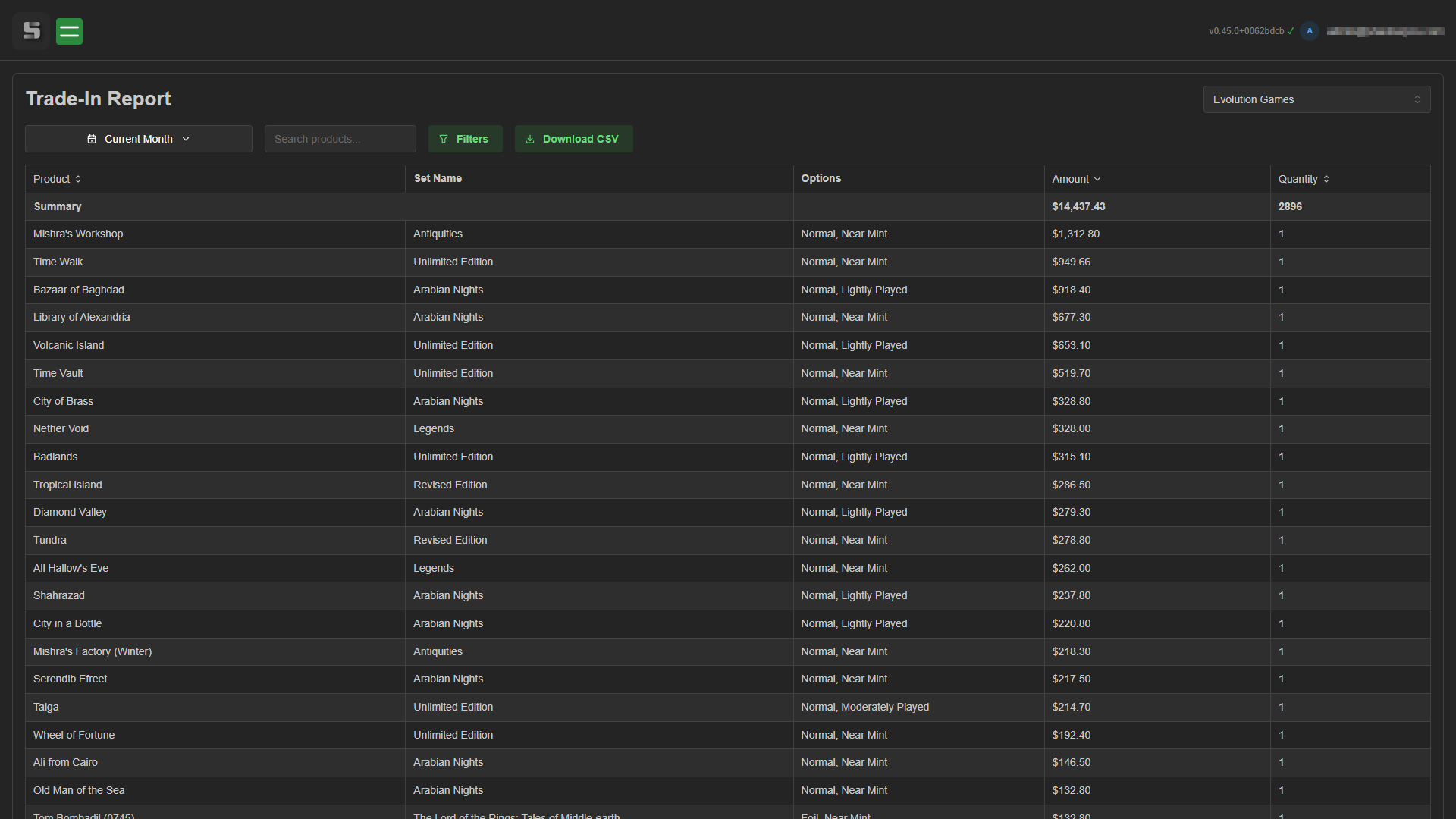The width and height of the screenshot is (1456, 819).
Task: Select the Time Walk product row
Action: point(58,262)
